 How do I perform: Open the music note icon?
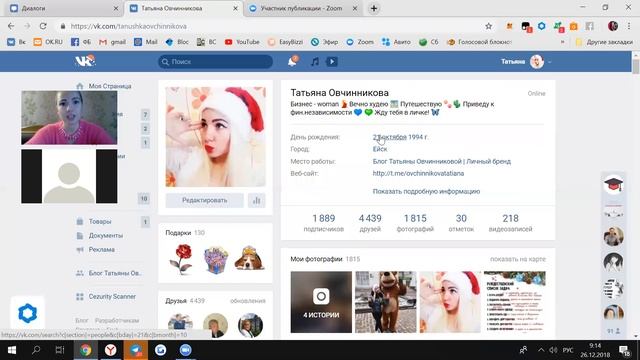pyautogui.click(x=314, y=62)
